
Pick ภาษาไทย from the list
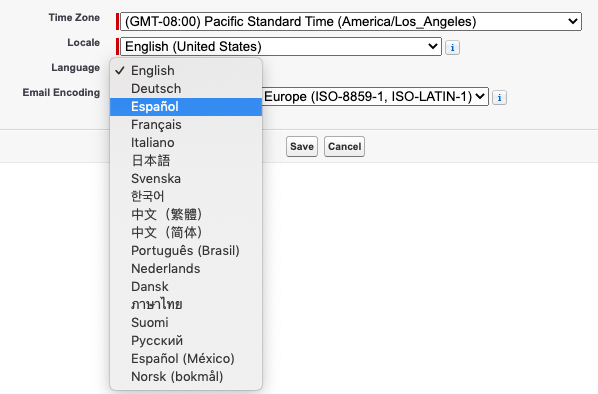point(186,304)
